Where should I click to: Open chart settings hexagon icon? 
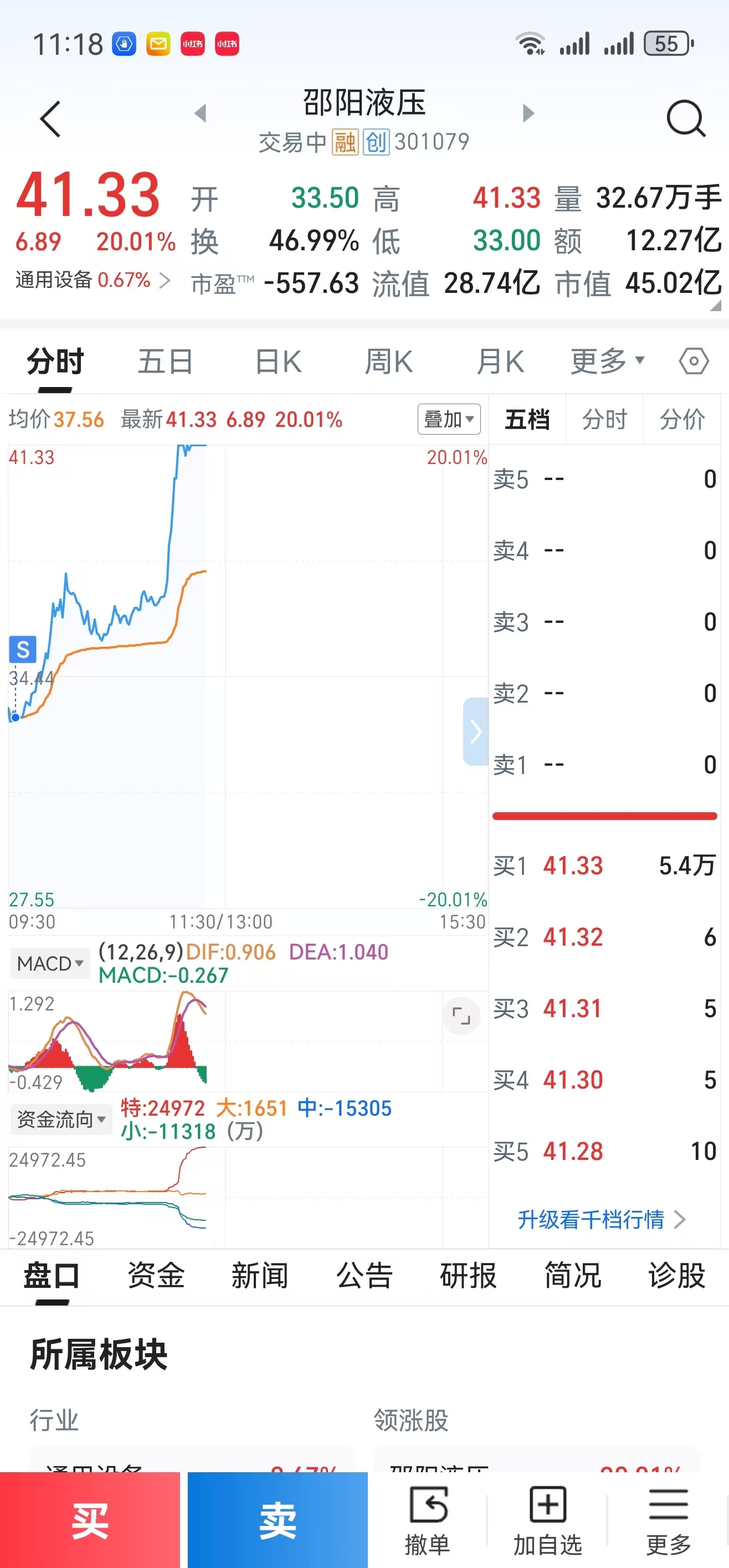pos(694,361)
